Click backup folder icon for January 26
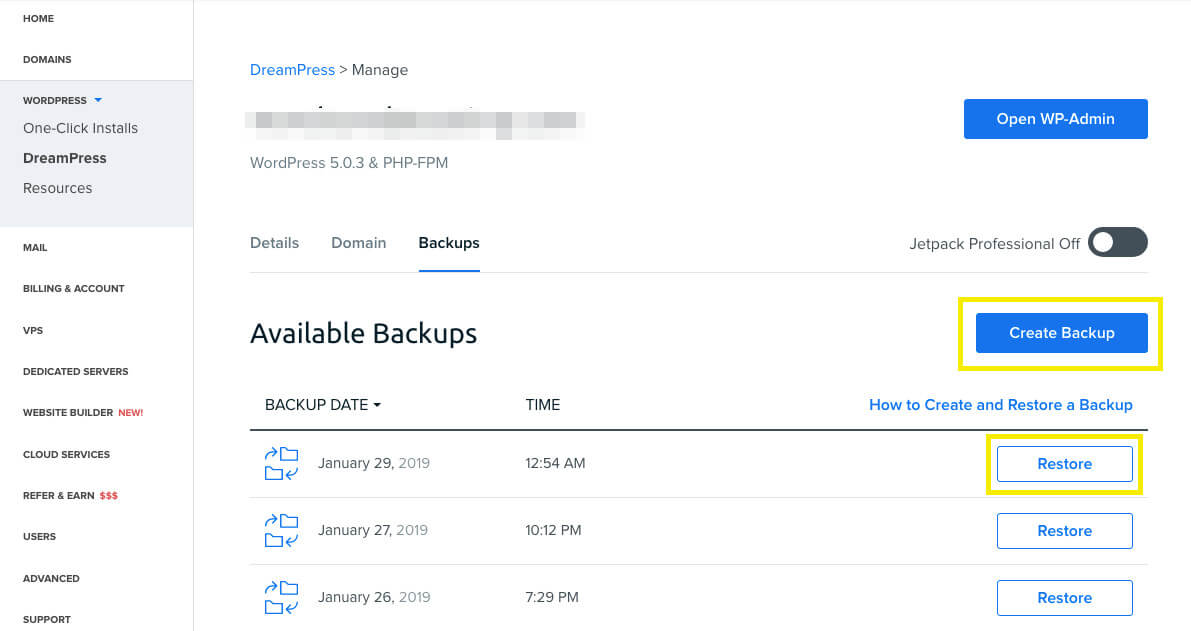 281,598
